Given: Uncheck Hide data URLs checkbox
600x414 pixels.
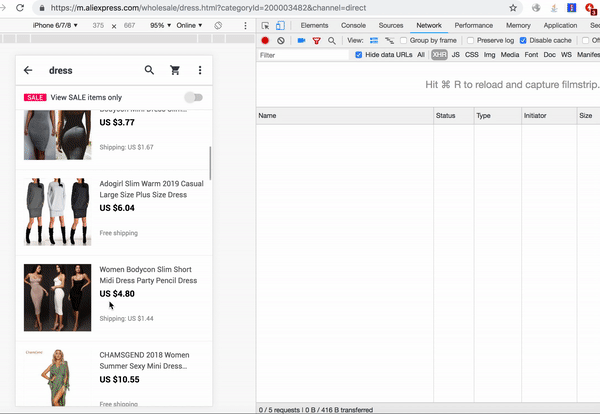Looking at the screenshot, I should click(359, 55).
